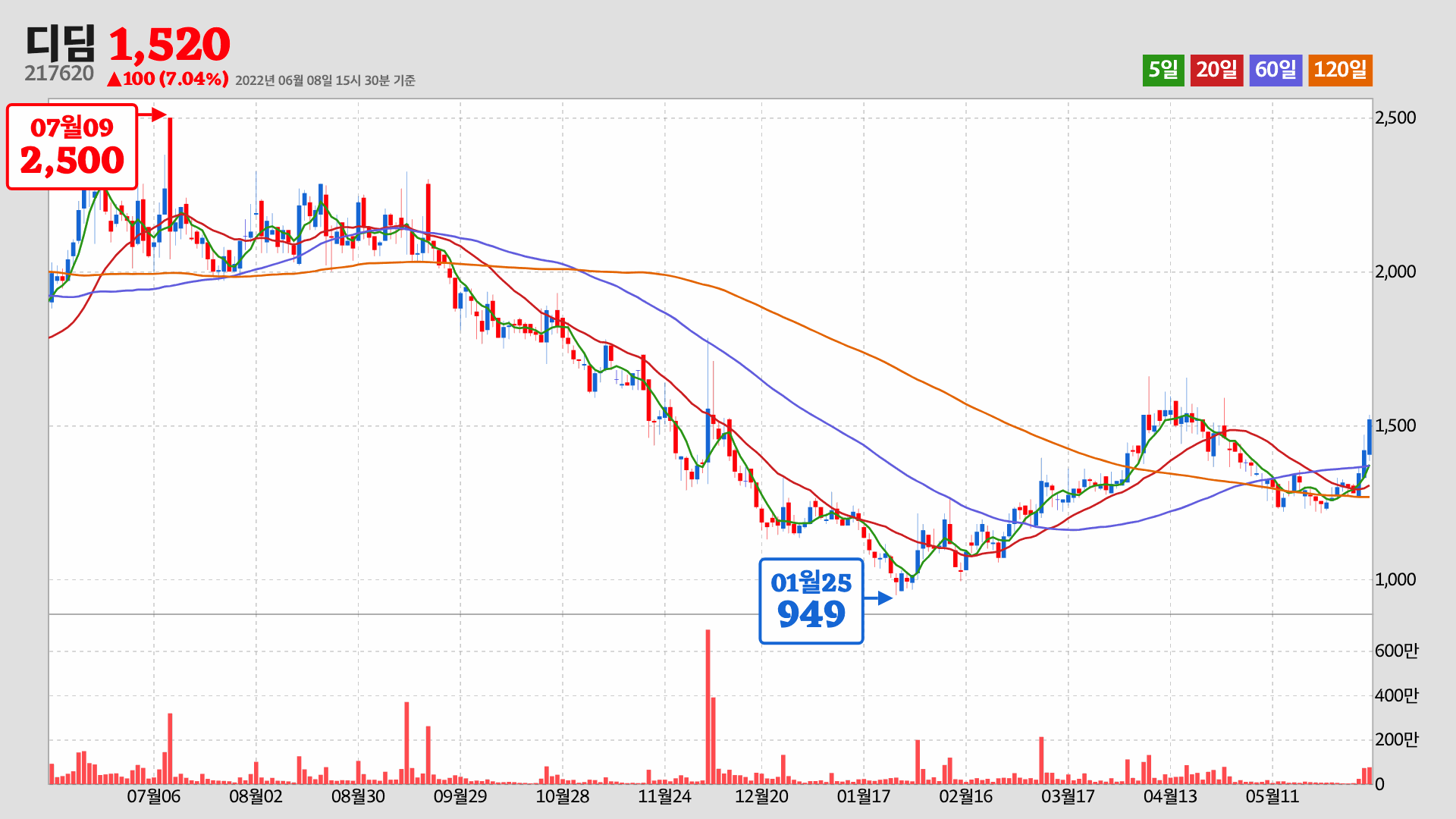Viewport: 1456px width, 819px height.
Task: Click the tallest volume bar in early December
Action: (x=708, y=707)
